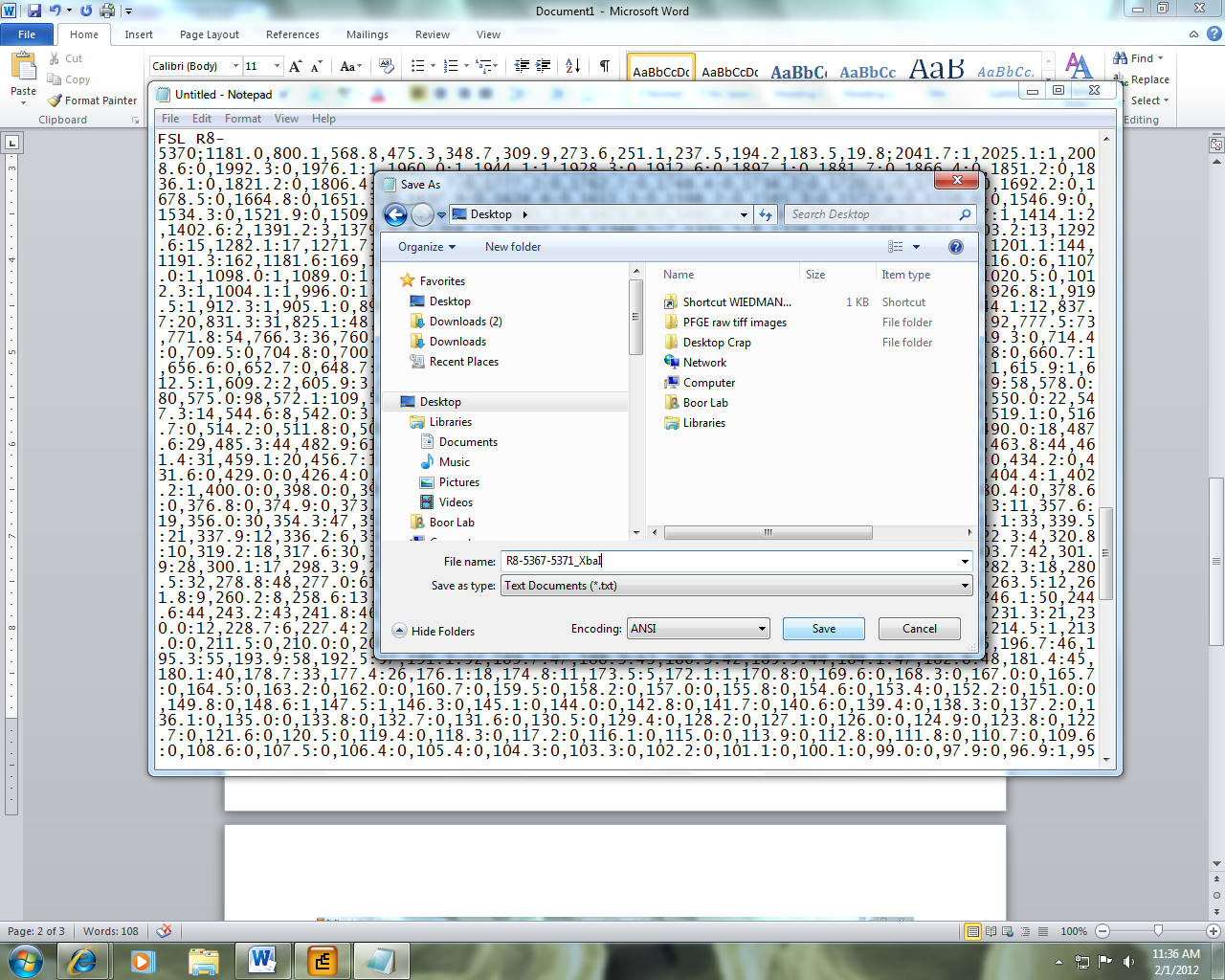Click the volume speaker icon in system tray
This screenshot has height=980, width=1225.
coord(1128,962)
